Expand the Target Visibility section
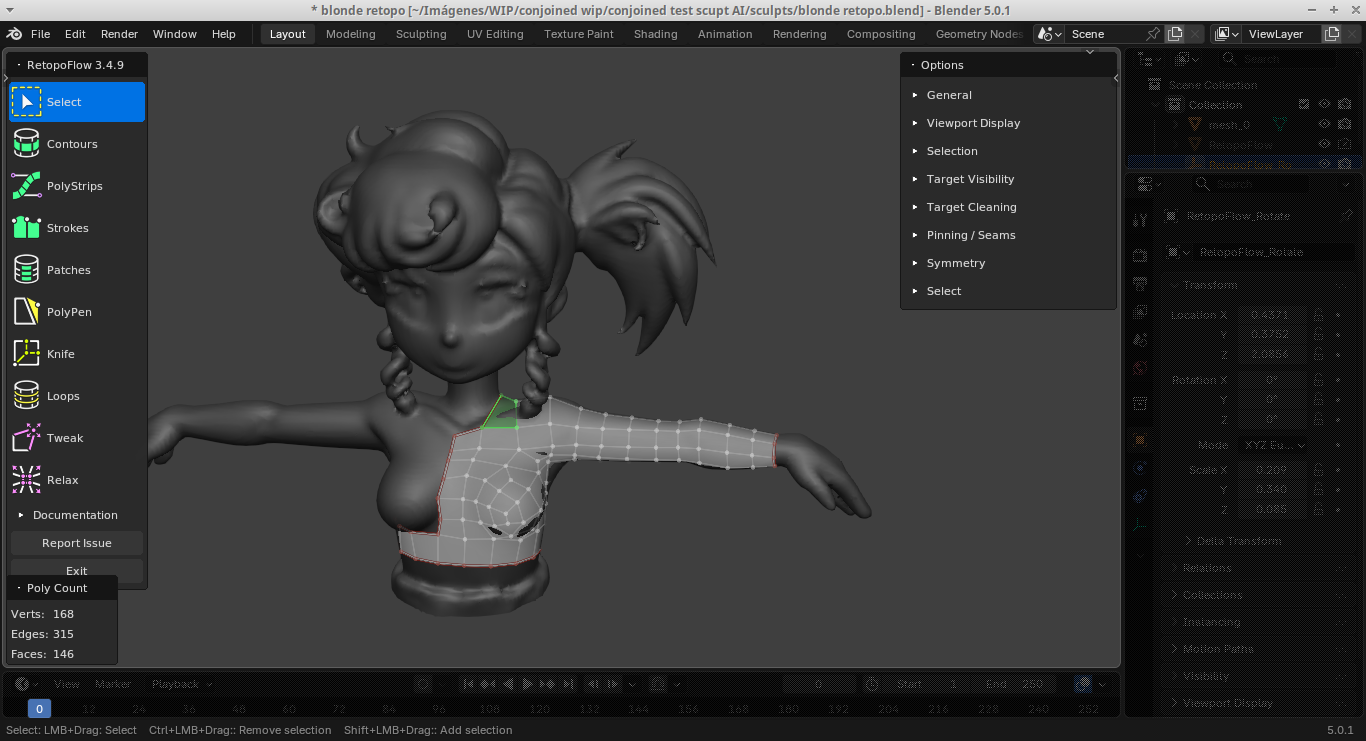1366x741 pixels. 1008,179
